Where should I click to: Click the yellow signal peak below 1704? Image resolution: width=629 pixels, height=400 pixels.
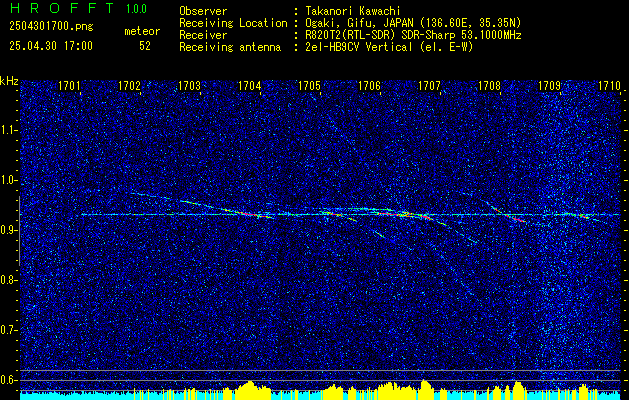(x=251, y=388)
